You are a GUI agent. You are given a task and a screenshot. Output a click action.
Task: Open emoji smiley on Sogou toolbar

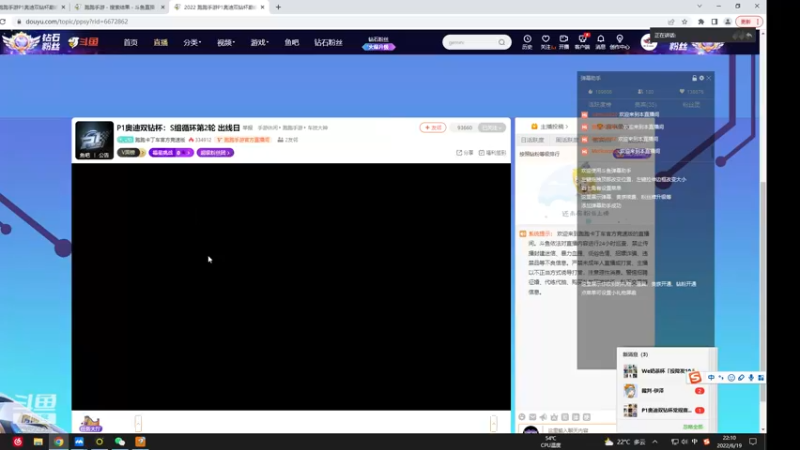(x=731, y=378)
